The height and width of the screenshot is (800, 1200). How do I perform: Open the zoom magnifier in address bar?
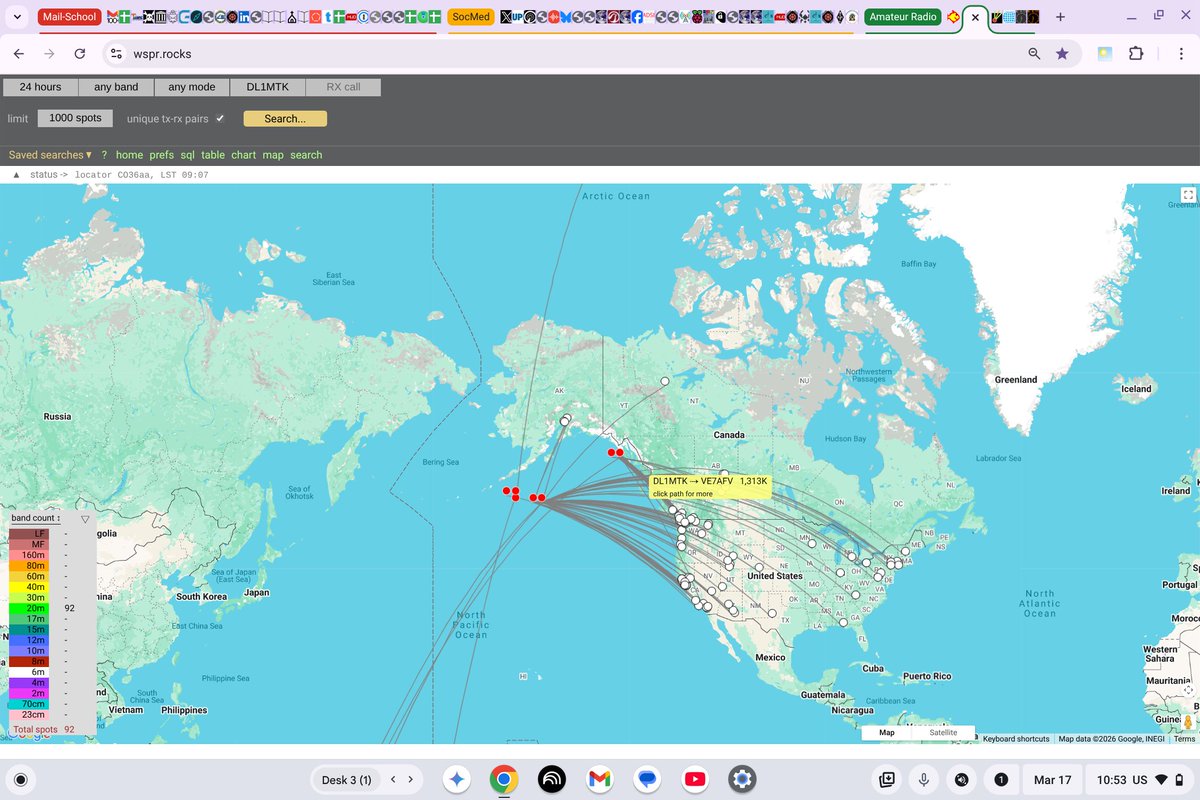[1034, 54]
